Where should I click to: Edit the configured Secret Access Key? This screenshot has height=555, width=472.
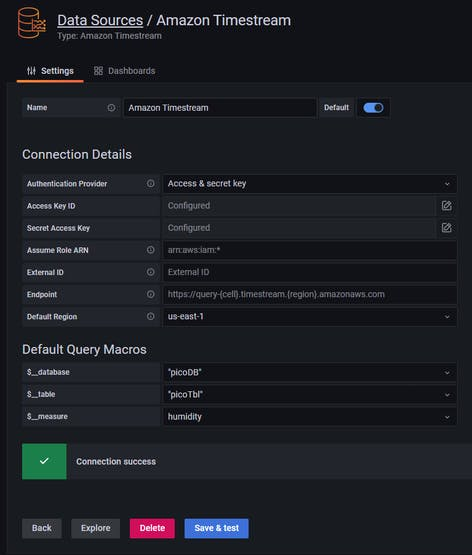click(447, 228)
